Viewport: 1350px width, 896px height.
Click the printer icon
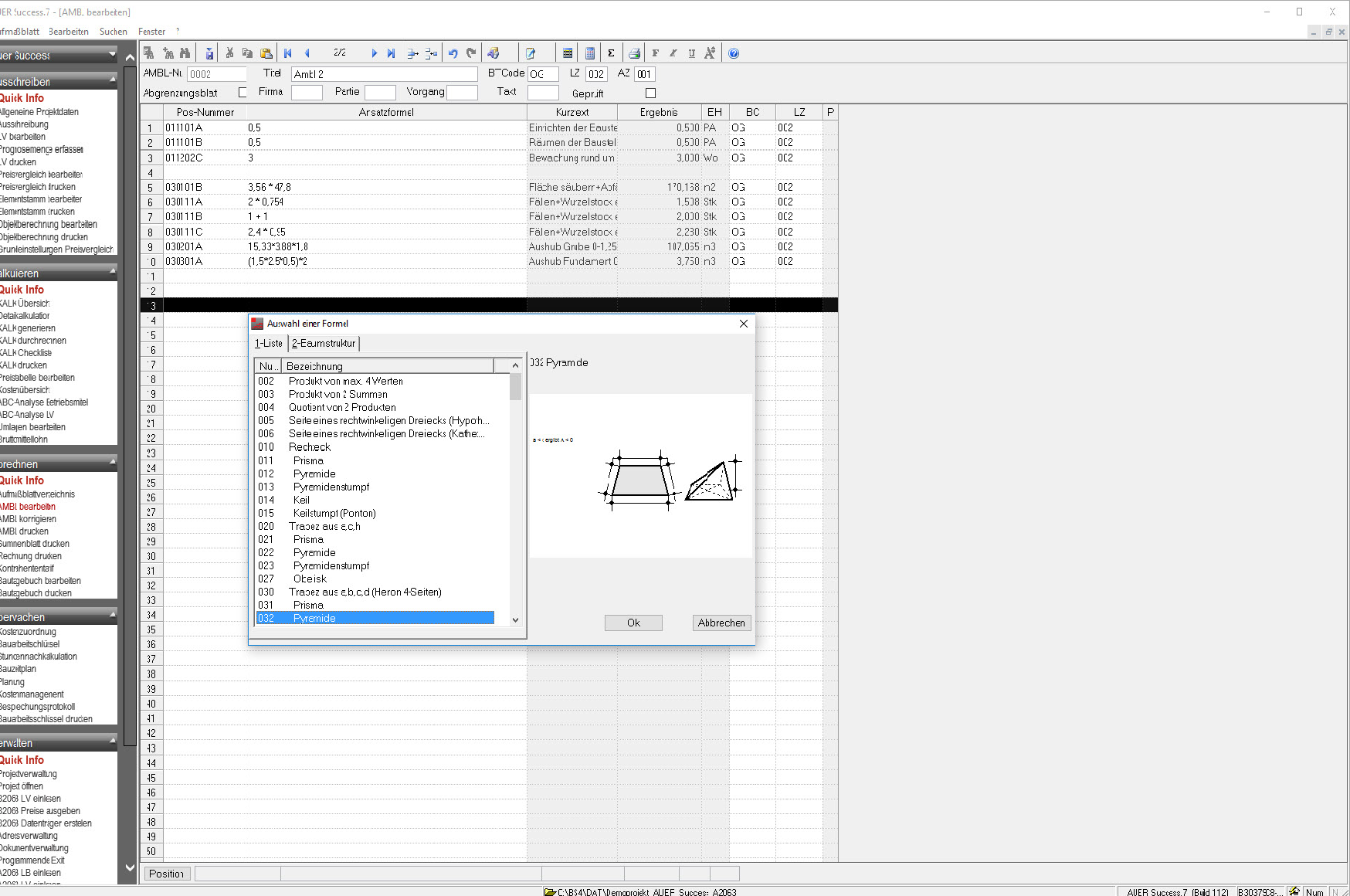pos(634,53)
